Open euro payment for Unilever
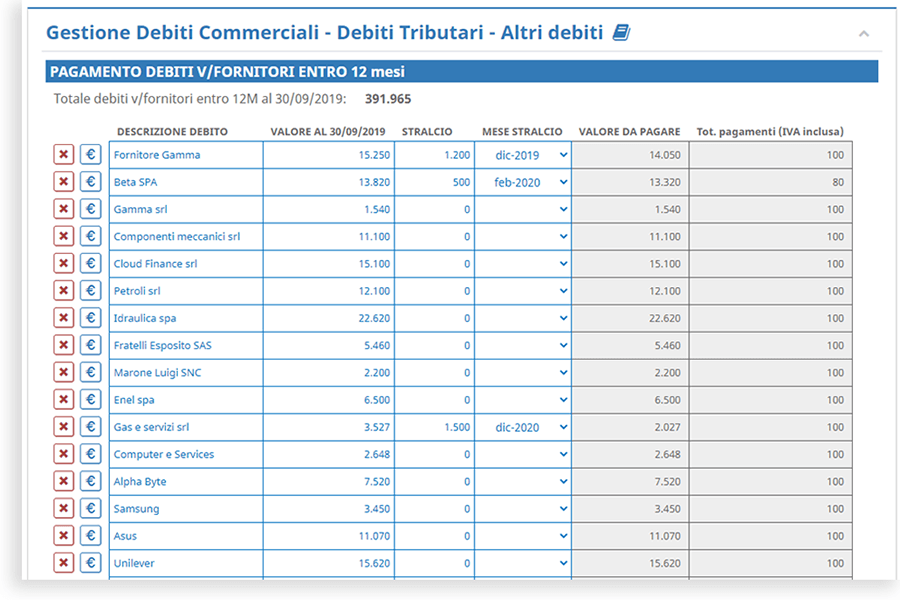Viewport: 900px width, 600px height. pyautogui.click(x=91, y=563)
